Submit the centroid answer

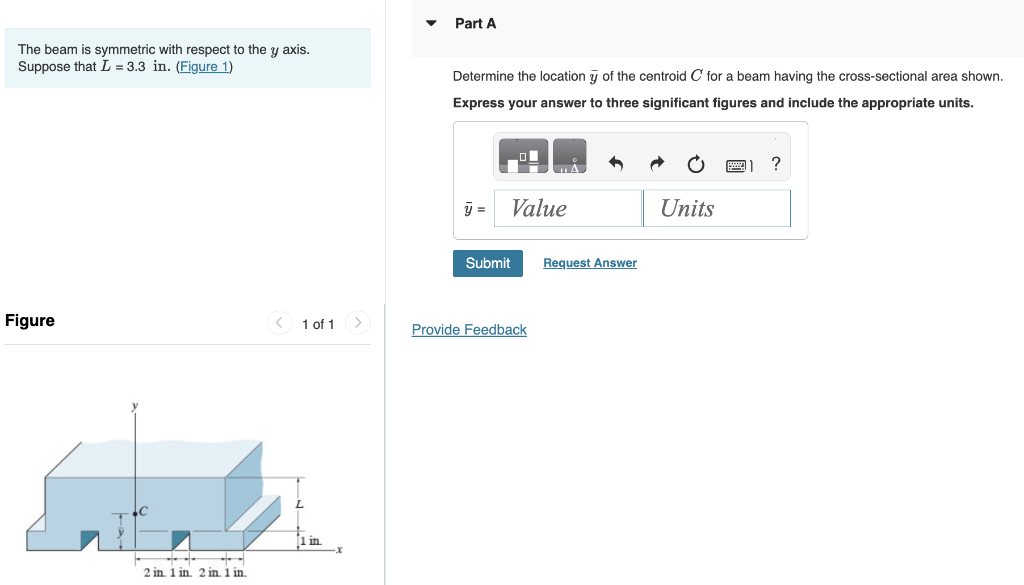point(487,263)
